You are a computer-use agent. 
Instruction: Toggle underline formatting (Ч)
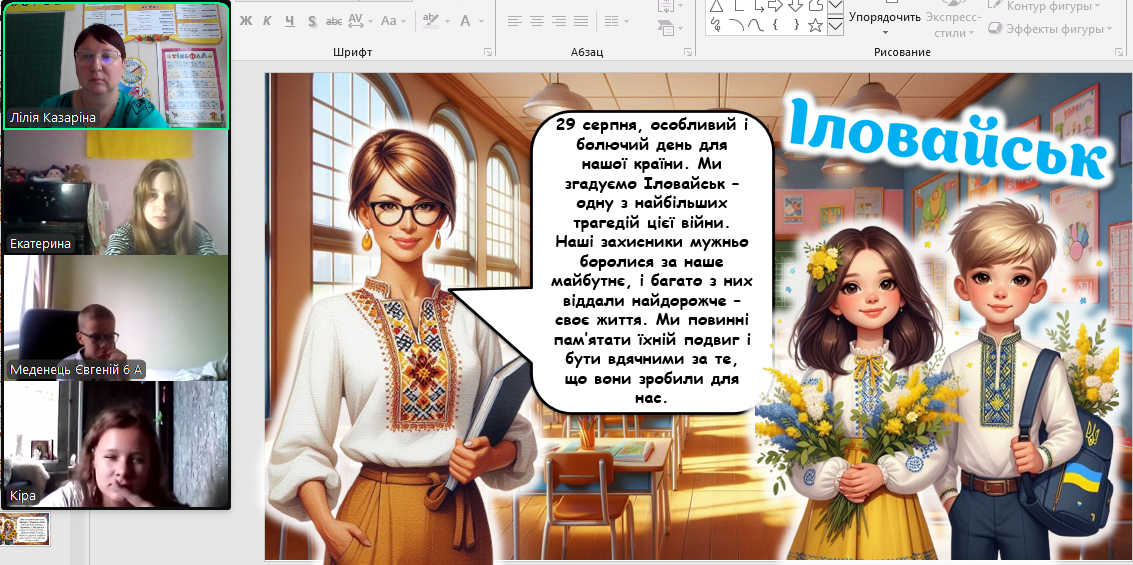point(289,21)
